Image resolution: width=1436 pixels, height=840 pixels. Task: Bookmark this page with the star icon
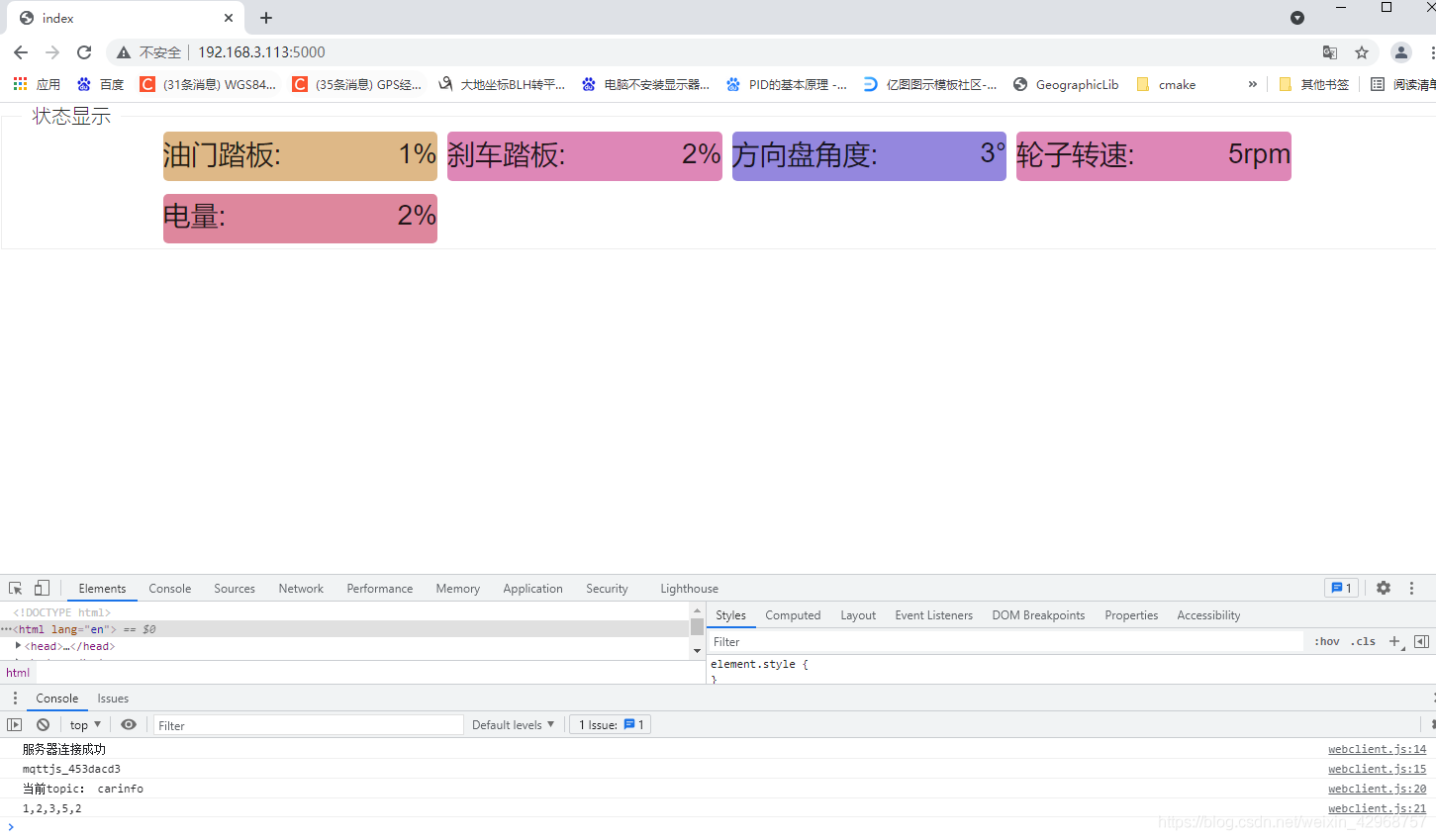pos(1362,52)
